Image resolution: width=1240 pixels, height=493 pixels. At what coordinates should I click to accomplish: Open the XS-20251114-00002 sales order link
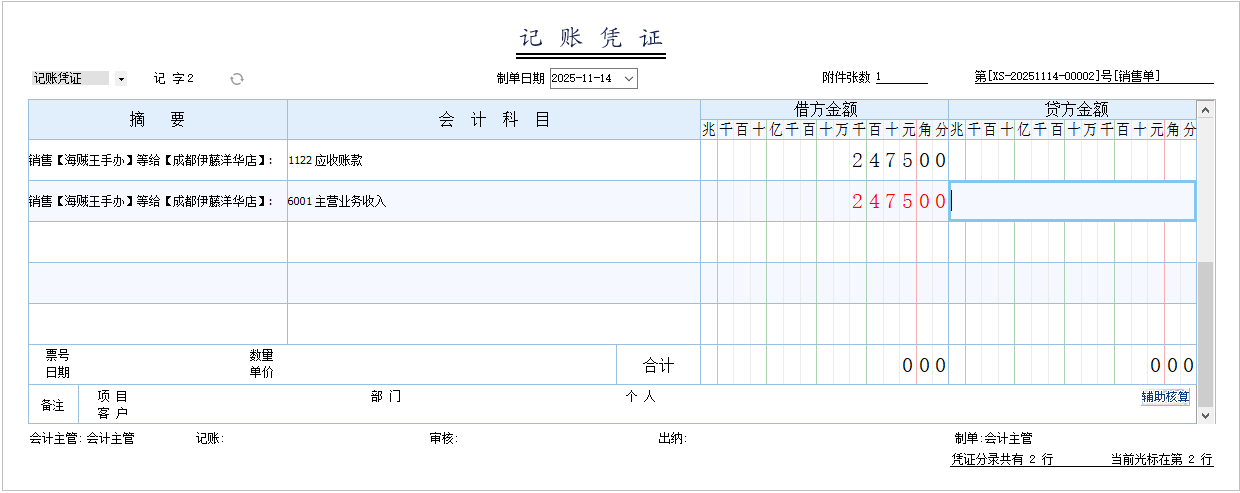point(1066,77)
